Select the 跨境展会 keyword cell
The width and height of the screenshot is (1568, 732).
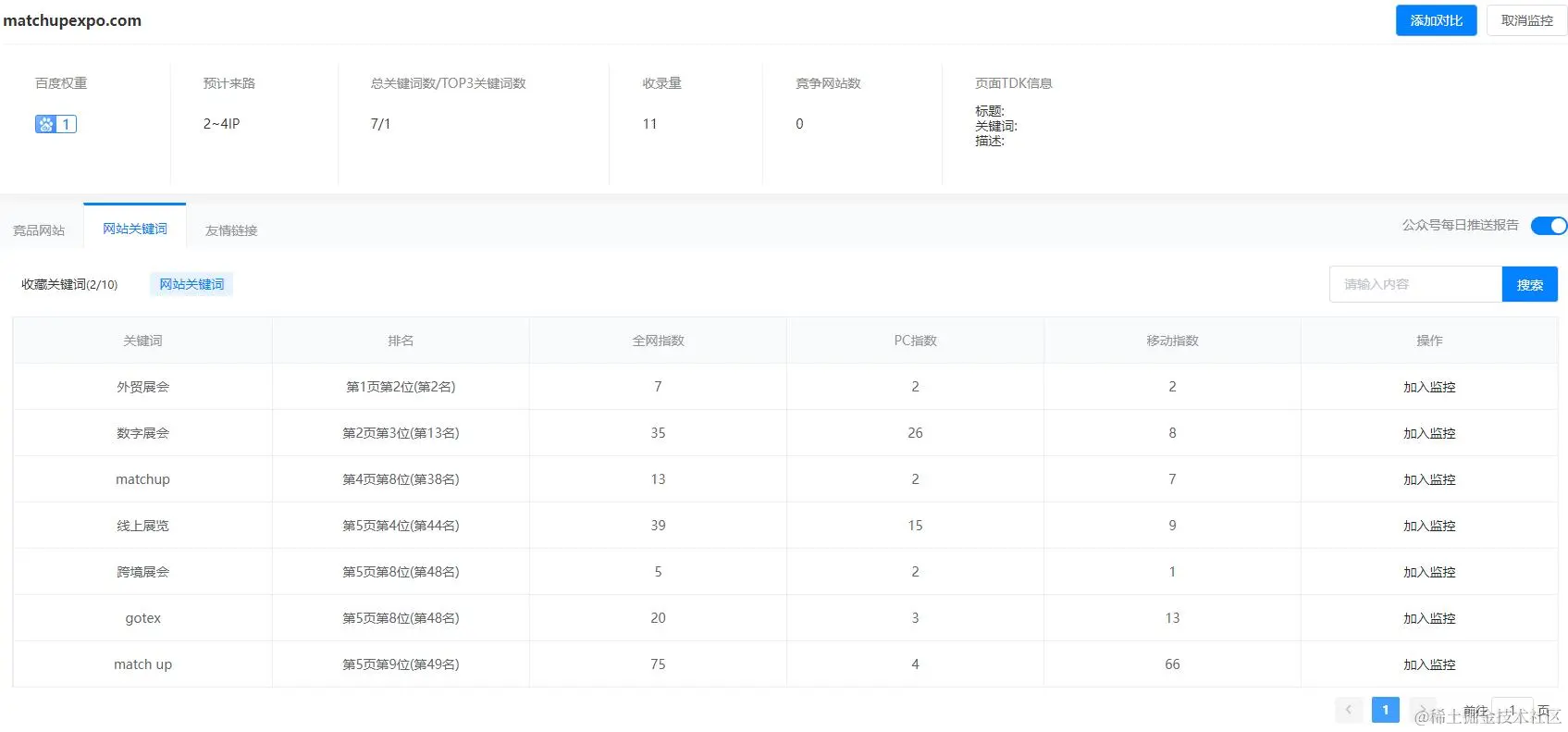[142, 572]
